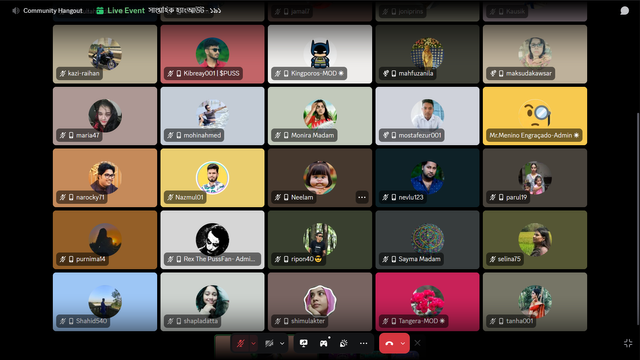The width and height of the screenshot is (640, 360).
Task: Open the Live Event details
Action: tap(126, 11)
